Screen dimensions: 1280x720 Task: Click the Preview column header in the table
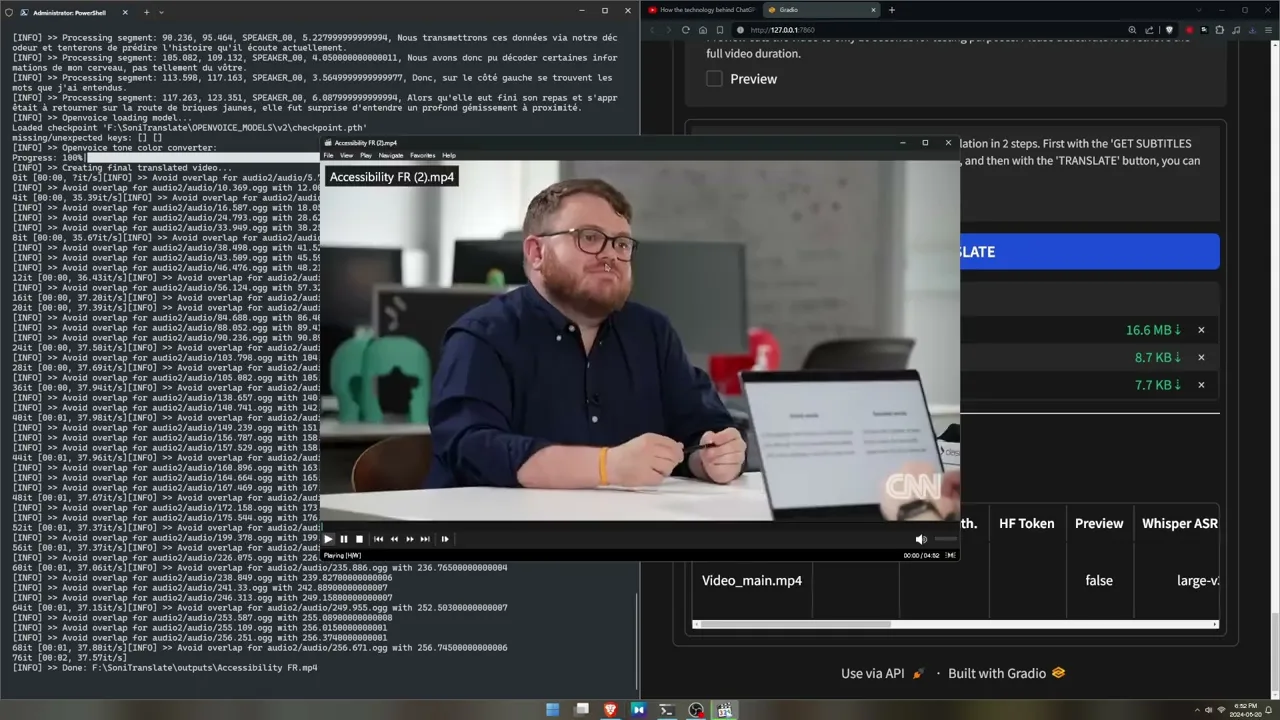tap(1099, 523)
